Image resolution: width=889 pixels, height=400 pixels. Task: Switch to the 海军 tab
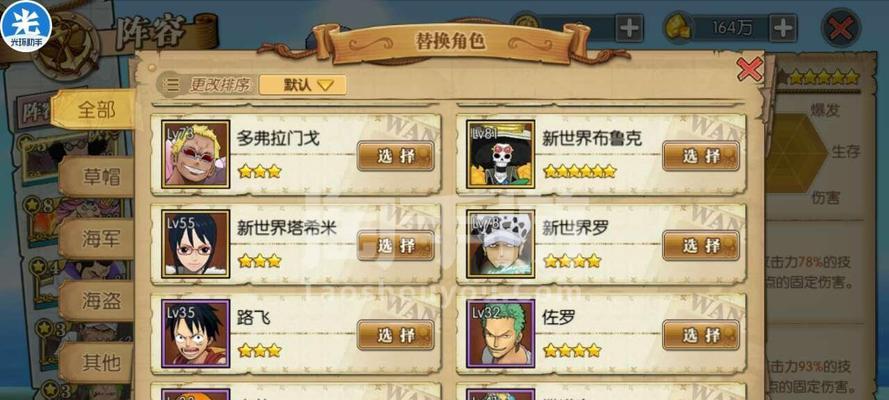[100, 239]
